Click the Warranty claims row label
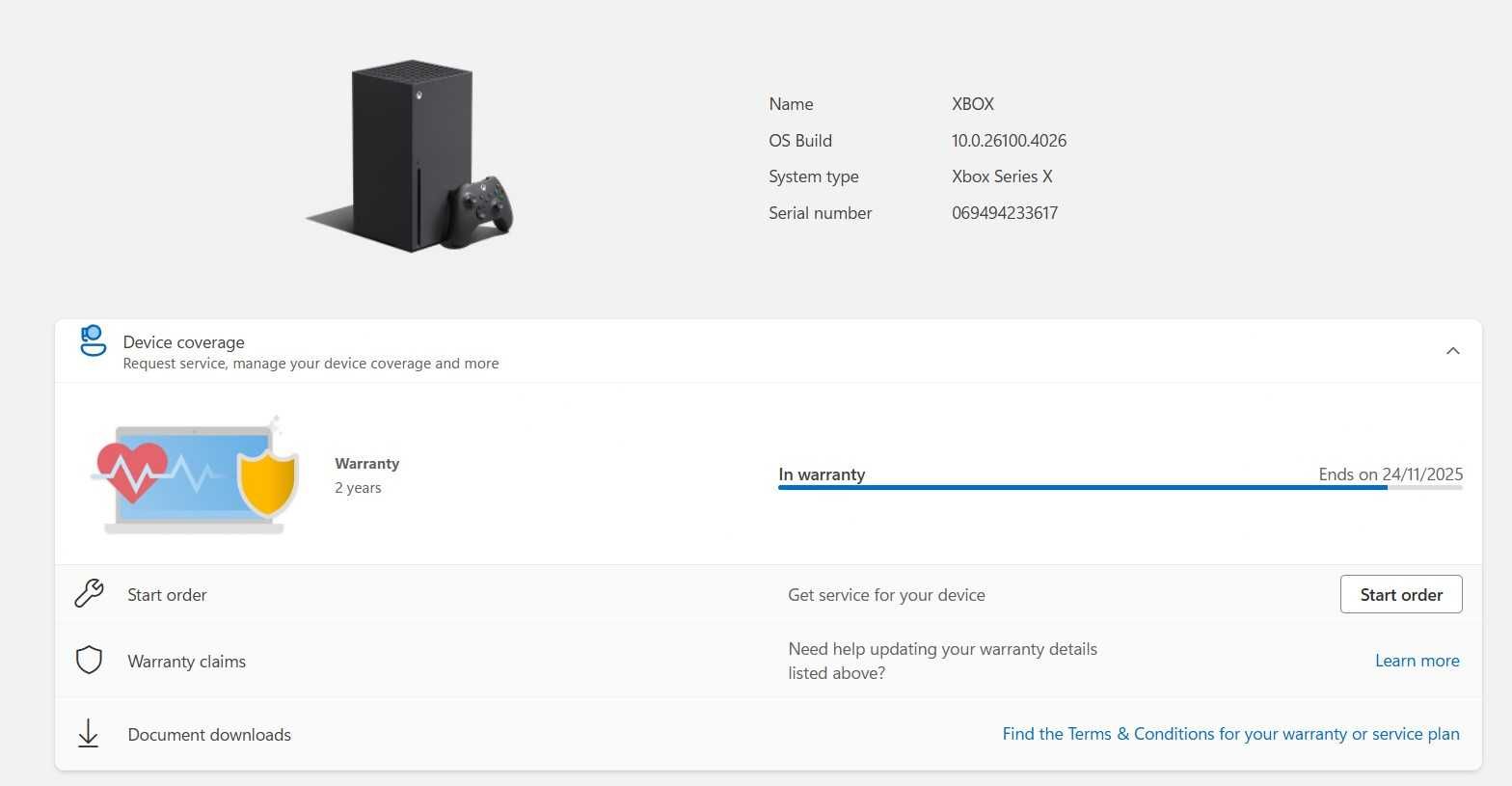This screenshot has width=1512, height=786. tap(186, 662)
